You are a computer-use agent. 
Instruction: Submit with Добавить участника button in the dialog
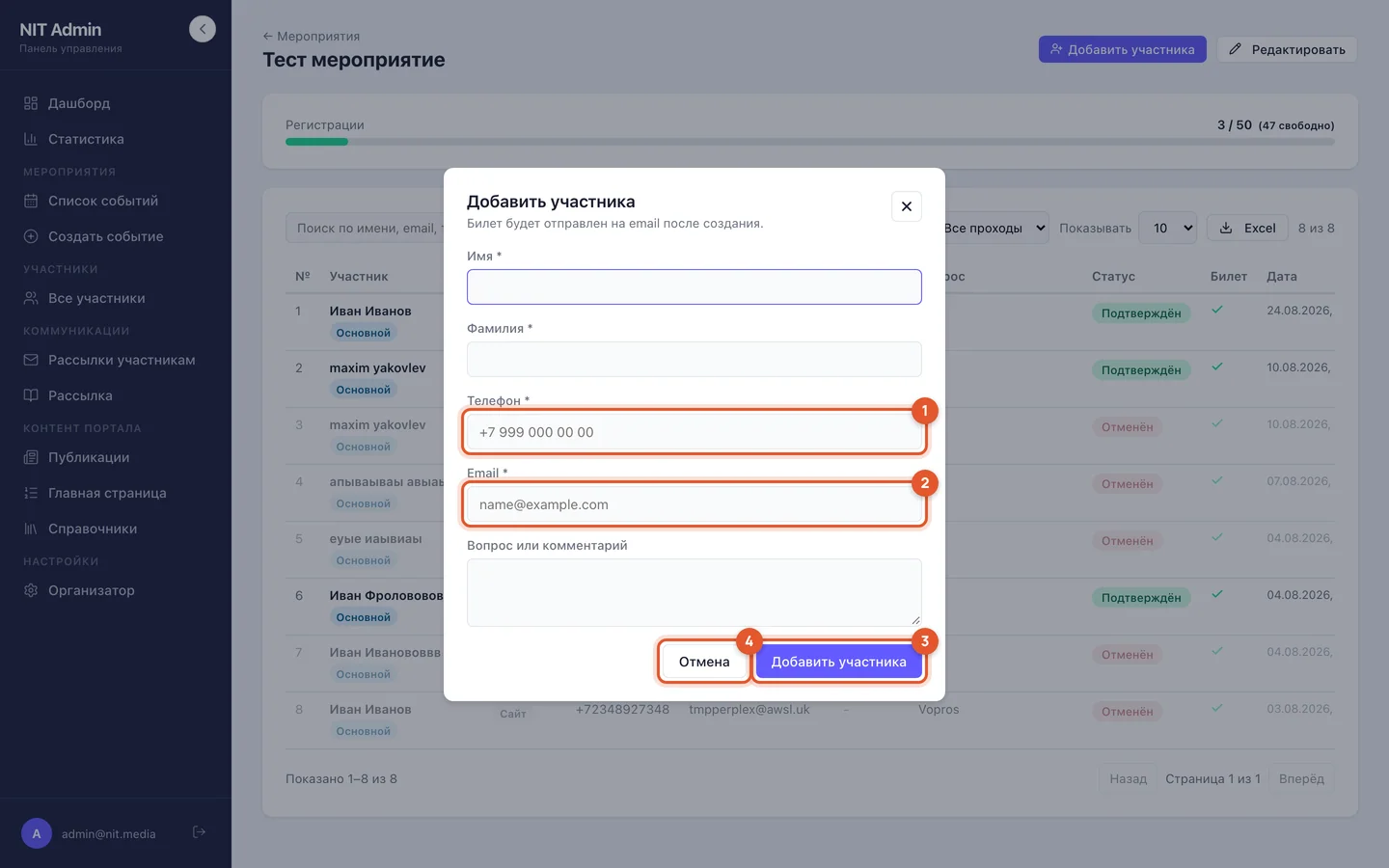(x=839, y=662)
